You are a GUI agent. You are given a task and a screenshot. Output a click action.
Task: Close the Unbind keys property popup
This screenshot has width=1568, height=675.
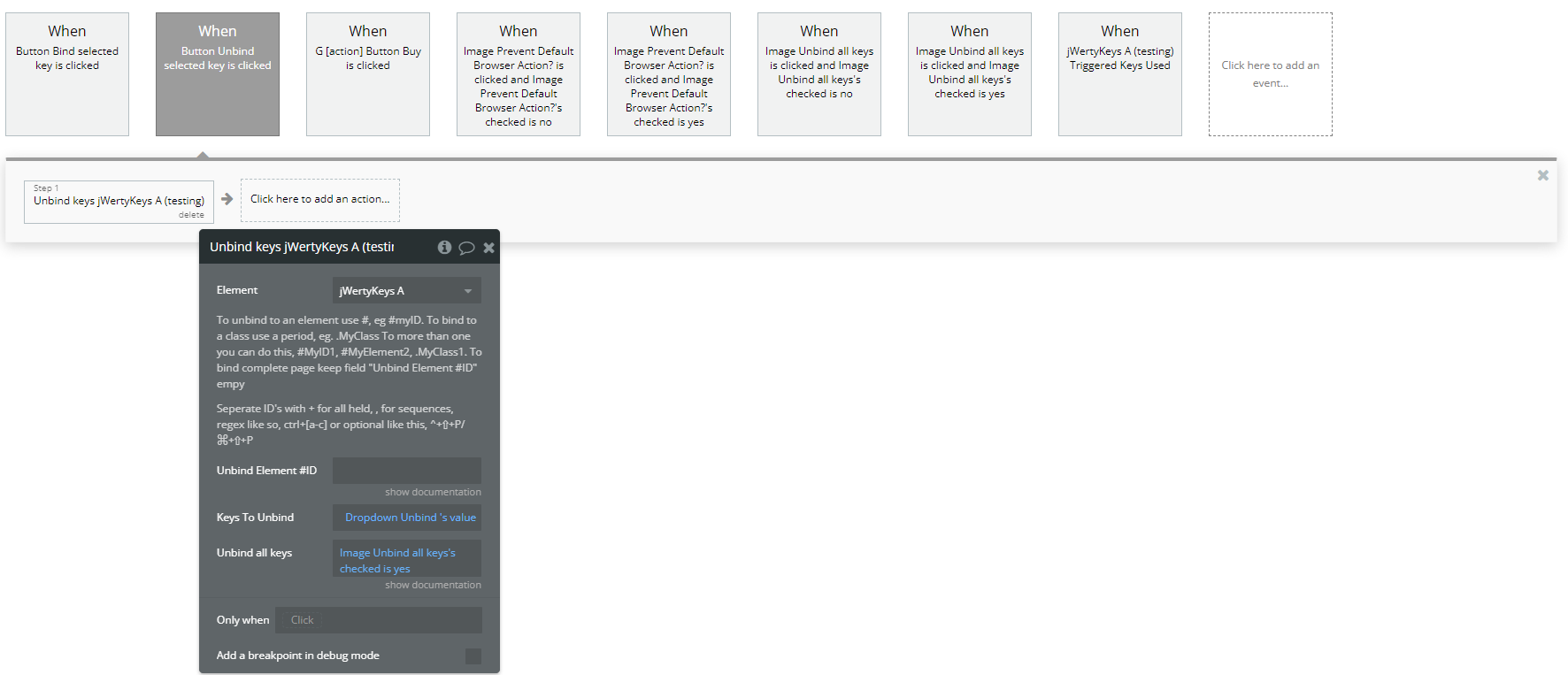click(488, 248)
